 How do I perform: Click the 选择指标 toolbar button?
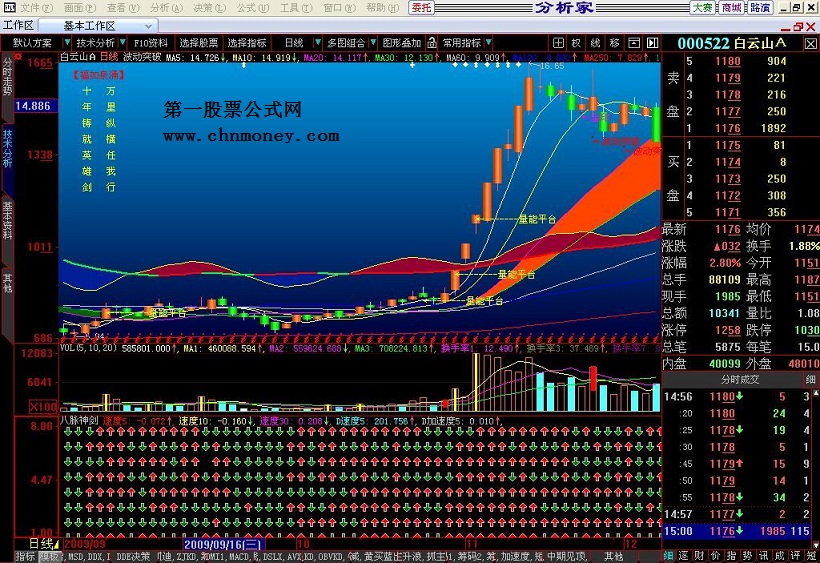247,43
